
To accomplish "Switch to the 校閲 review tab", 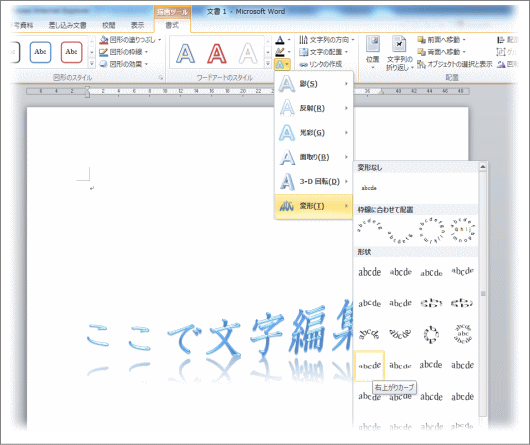I will tap(109, 25).
